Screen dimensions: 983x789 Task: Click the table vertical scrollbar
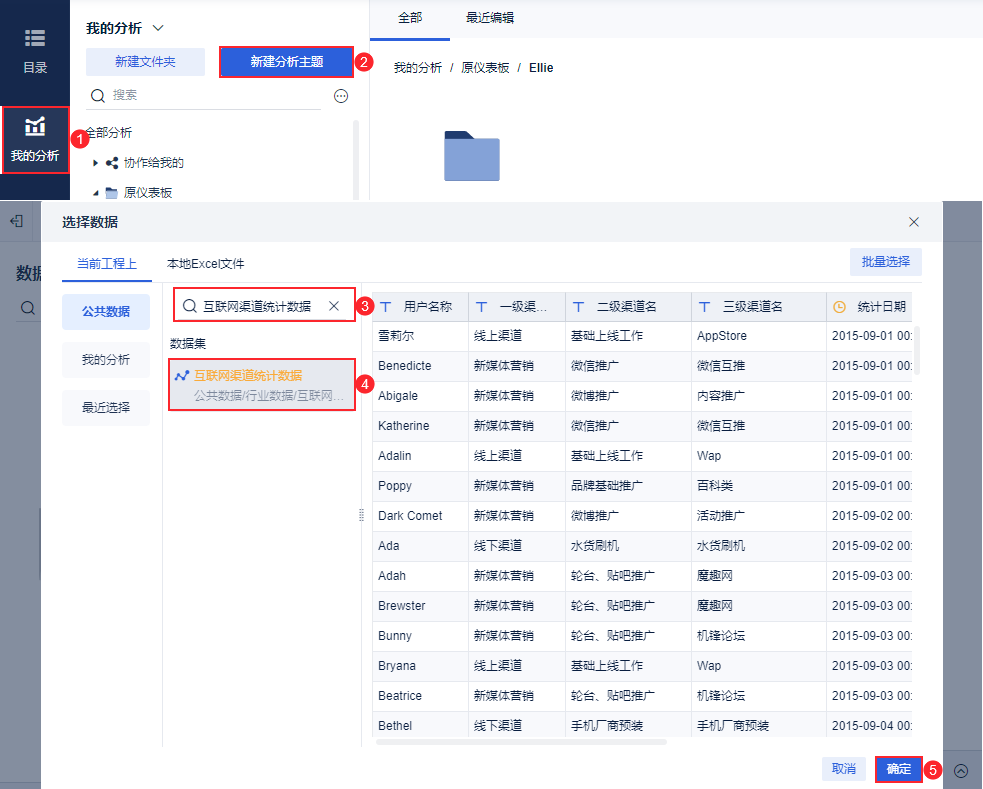[x=917, y=350]
